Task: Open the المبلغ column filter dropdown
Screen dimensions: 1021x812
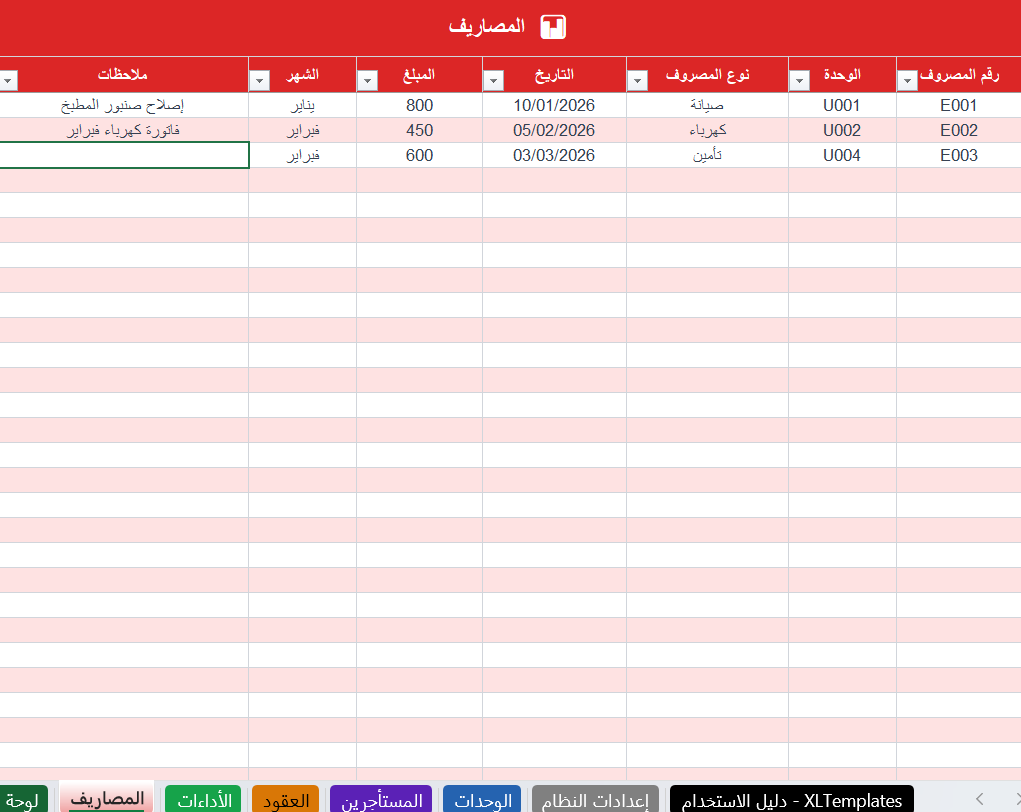Action: click(x=367, y=81)
